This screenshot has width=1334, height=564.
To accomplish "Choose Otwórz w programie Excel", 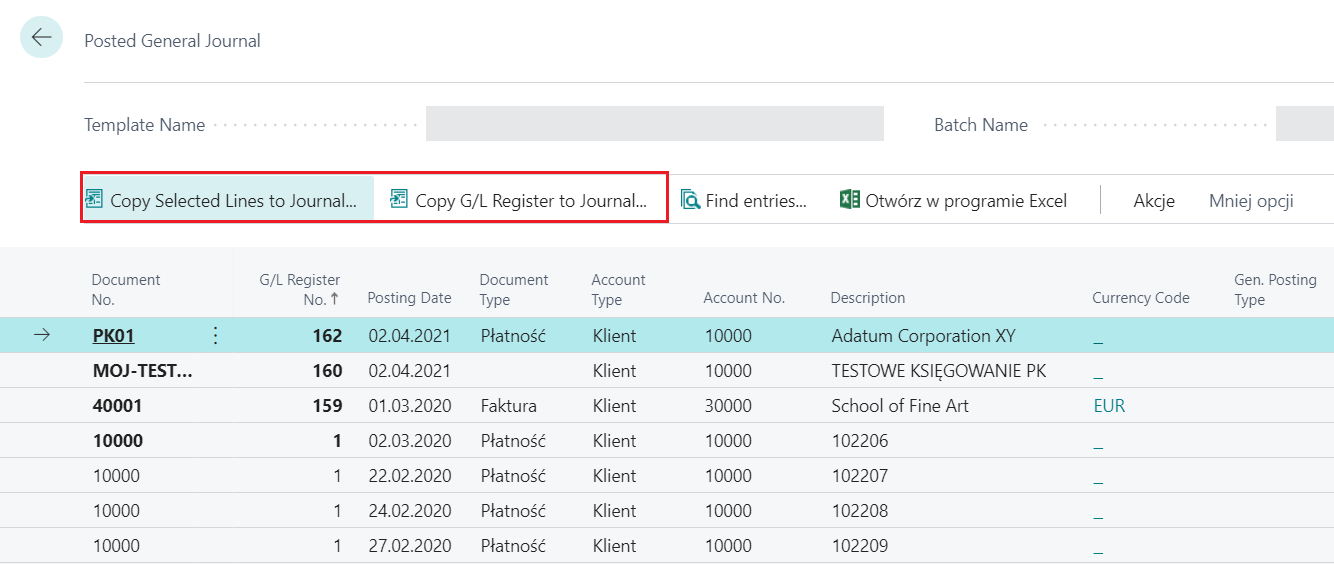I will pyautogui.click(x=954, y=200).
